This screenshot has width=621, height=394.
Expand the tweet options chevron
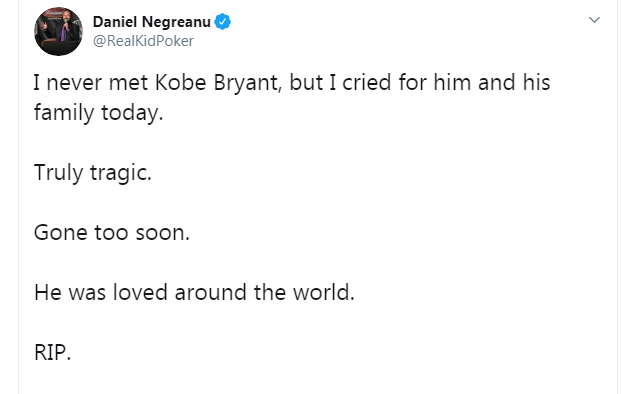594,20
